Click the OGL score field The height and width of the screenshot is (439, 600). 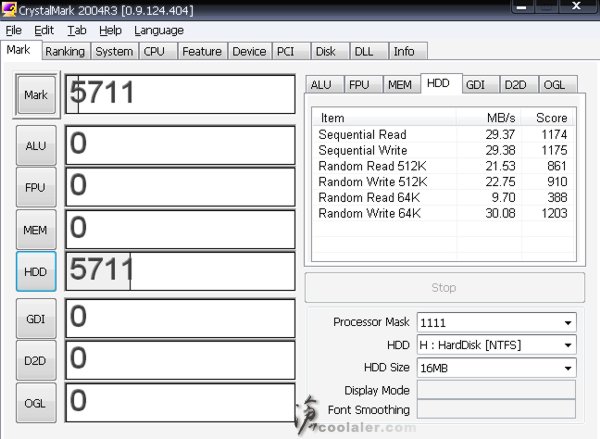(x=181, y=403)
